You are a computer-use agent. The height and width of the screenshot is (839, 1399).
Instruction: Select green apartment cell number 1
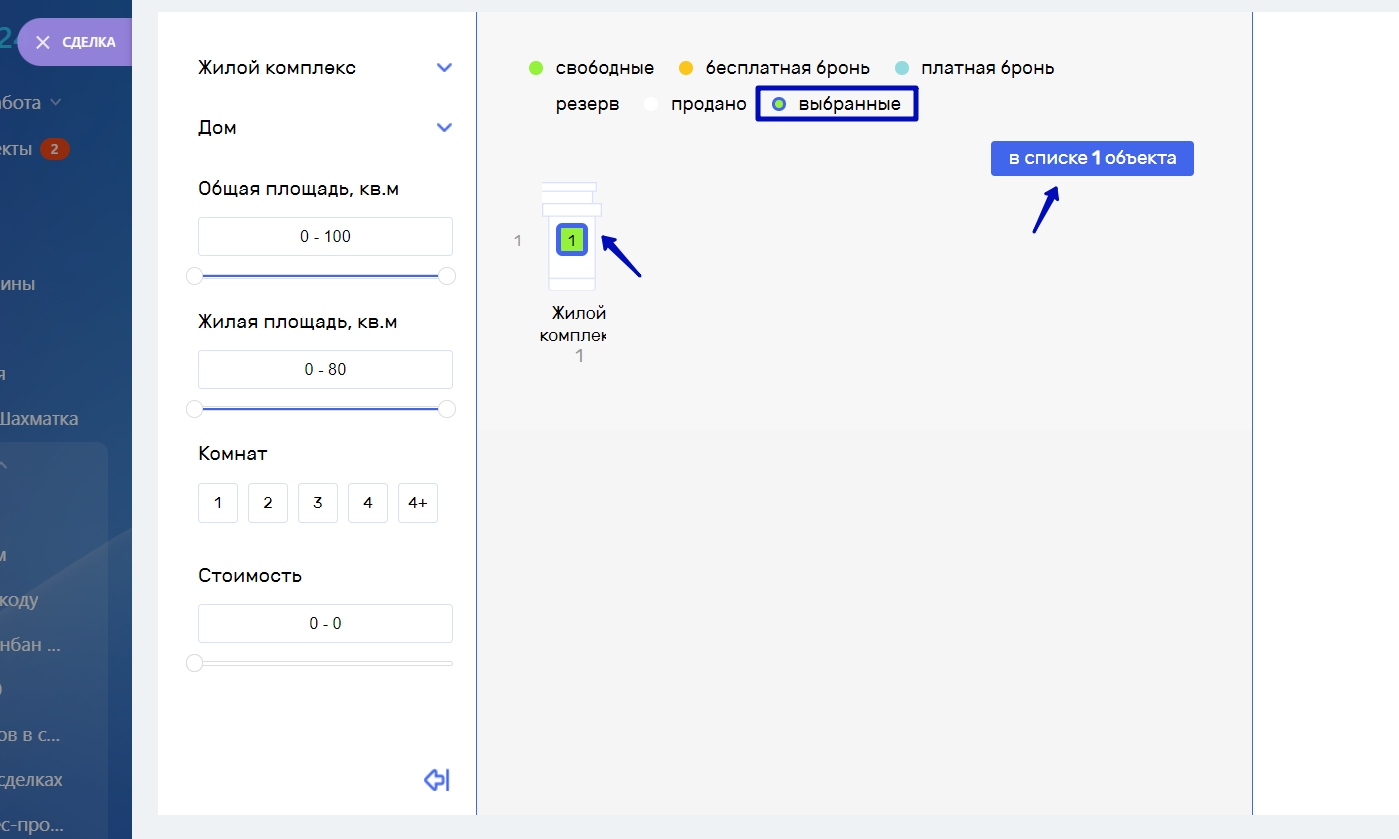tap(571, 240)
